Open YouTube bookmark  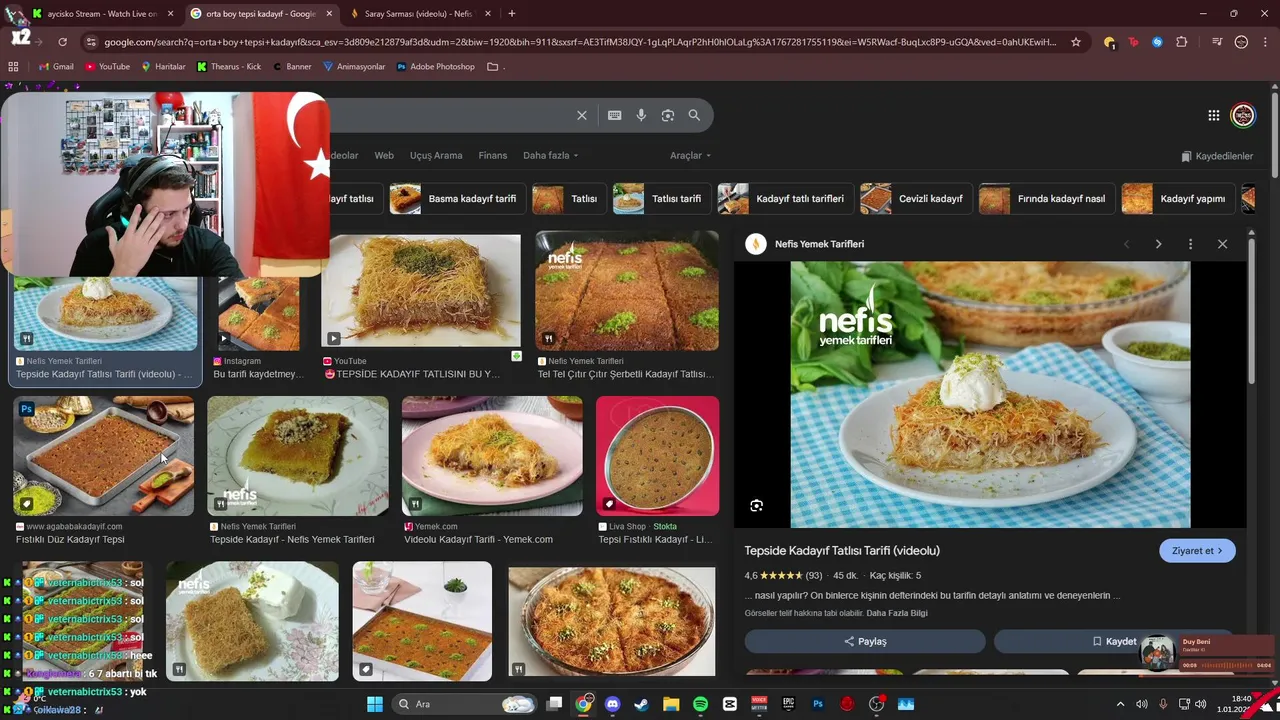108,67
